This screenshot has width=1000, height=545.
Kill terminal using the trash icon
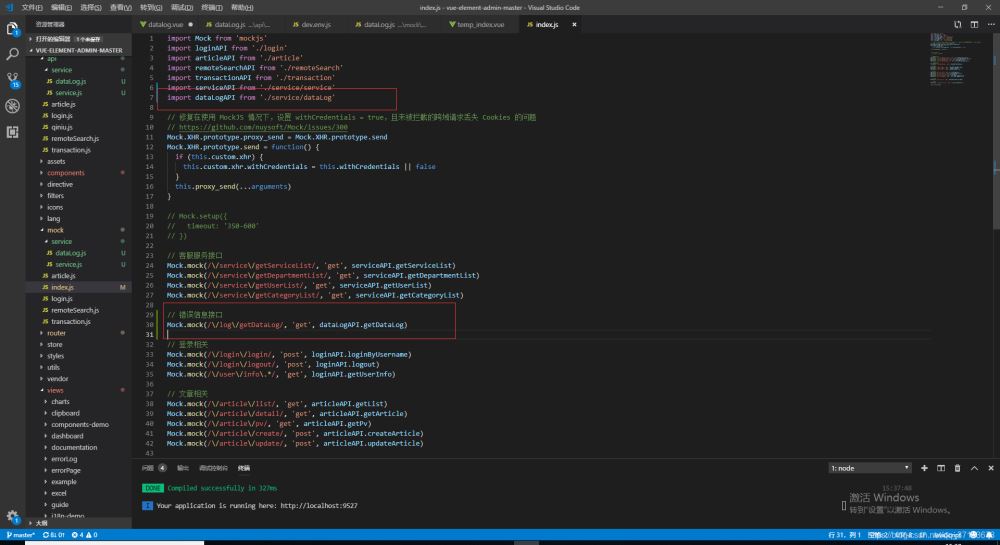tap(957, 467)
